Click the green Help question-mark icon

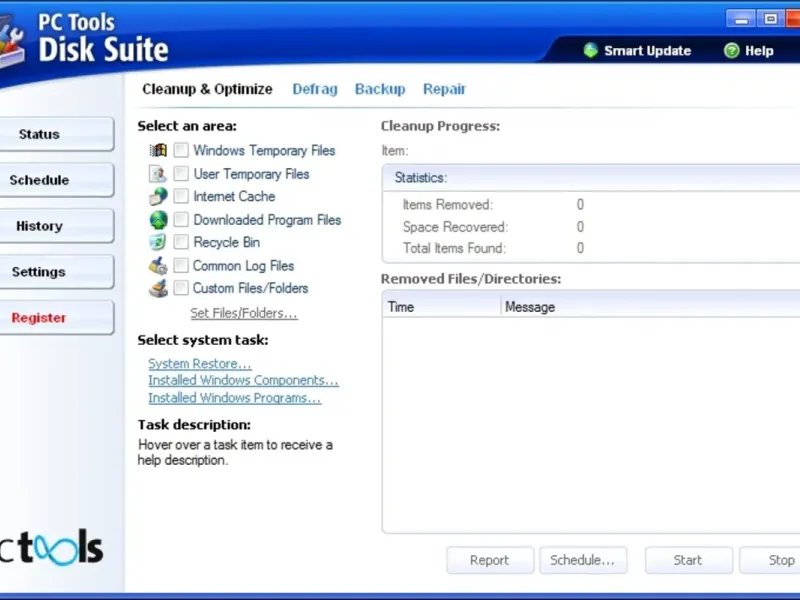[732, 51]
